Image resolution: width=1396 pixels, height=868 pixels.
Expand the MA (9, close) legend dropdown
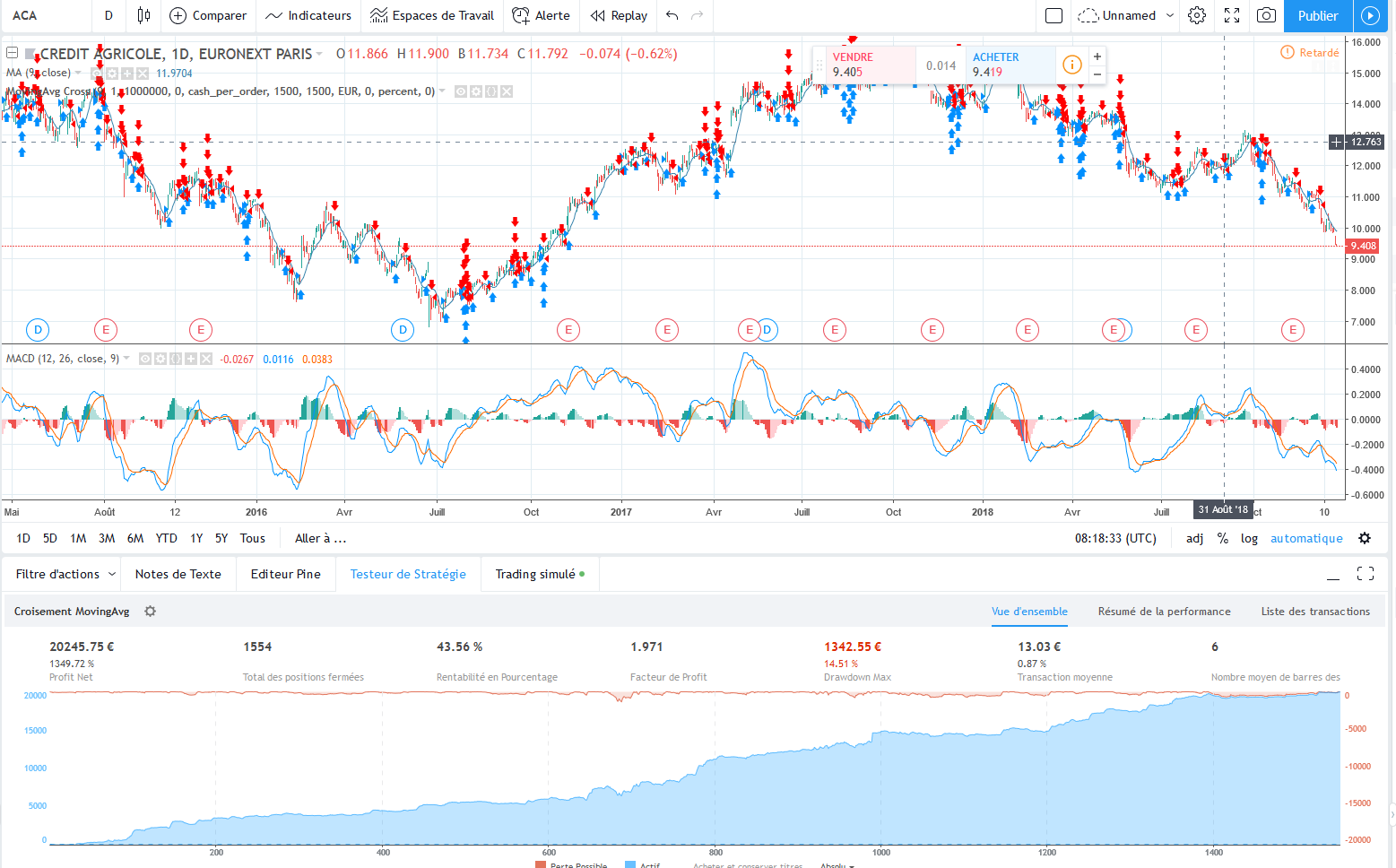(78, 74)
